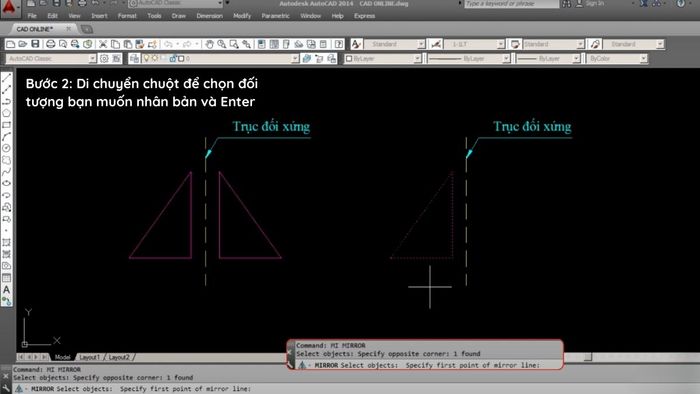
Task: Click the AutoCAD application menu logo
Action: (x=10, y=7)
